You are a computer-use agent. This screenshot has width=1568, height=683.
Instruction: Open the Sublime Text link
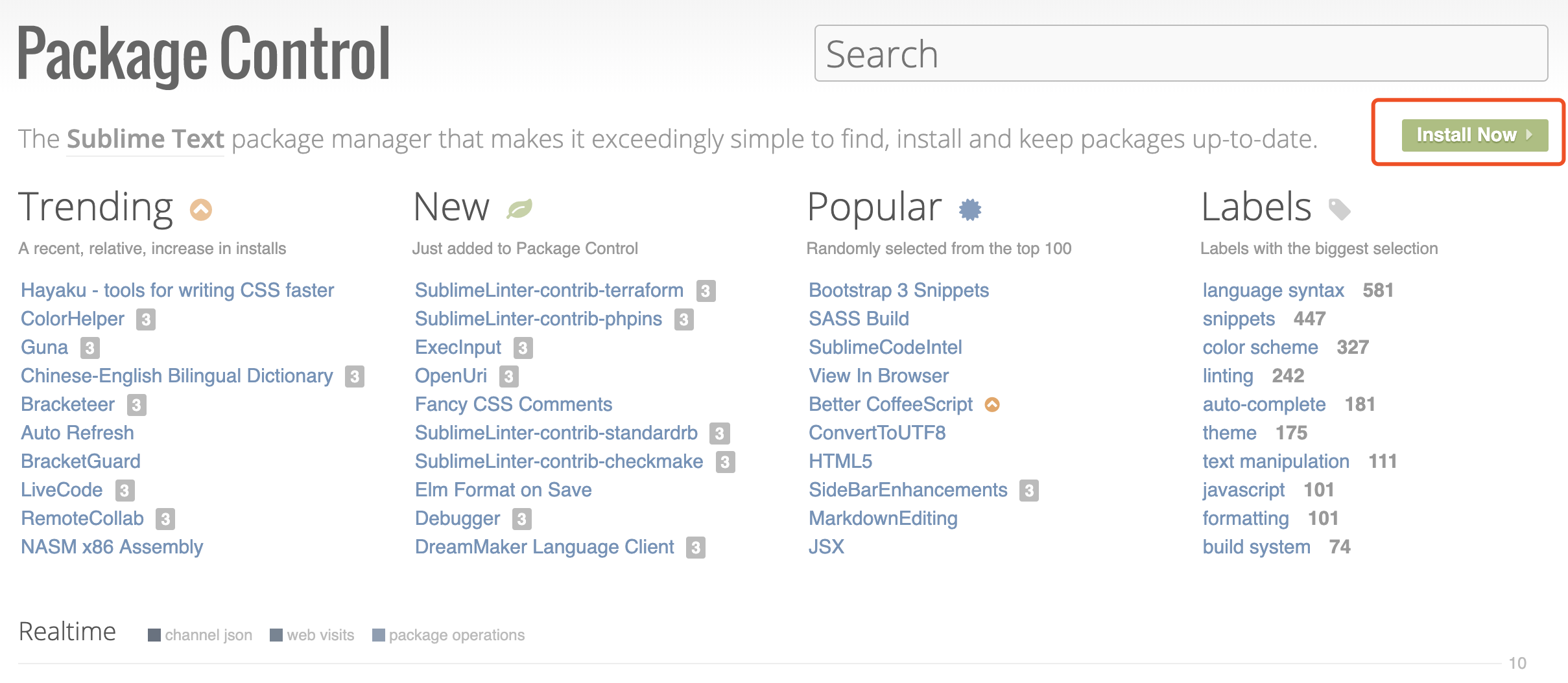tap(145, 139)
